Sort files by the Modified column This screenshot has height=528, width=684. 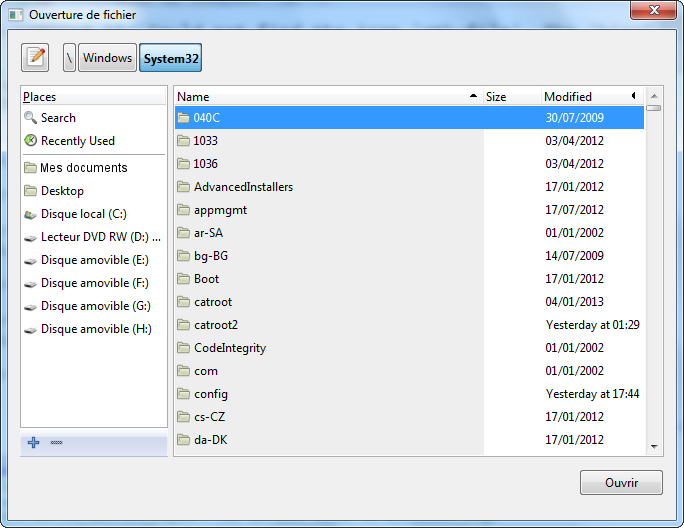pos(584,97)
